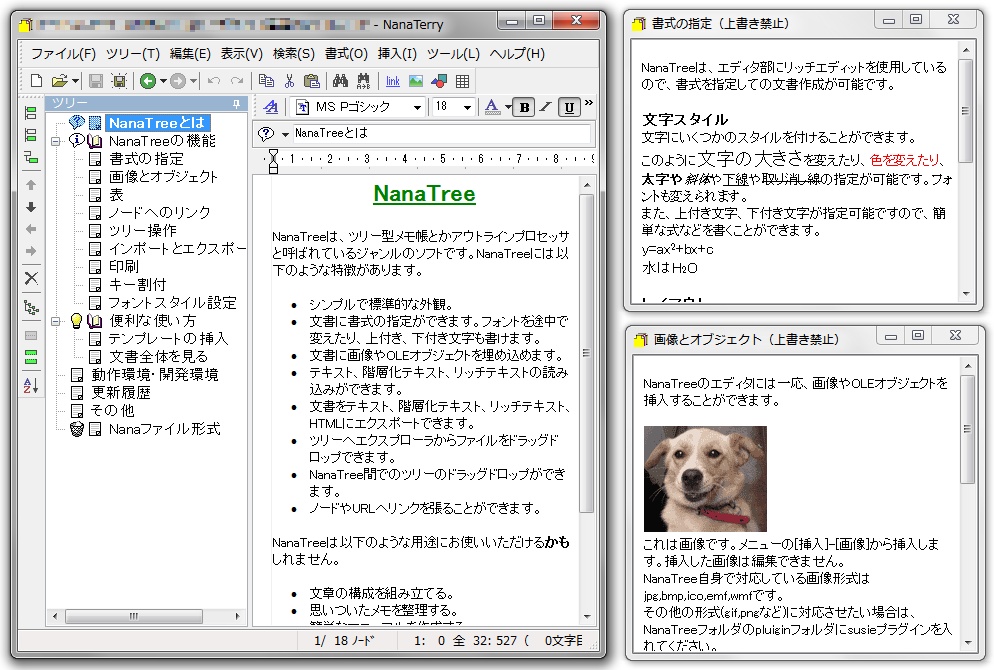Toggle bold formatting on selected text
Screen dimensions: 994x670
(524, 108)
